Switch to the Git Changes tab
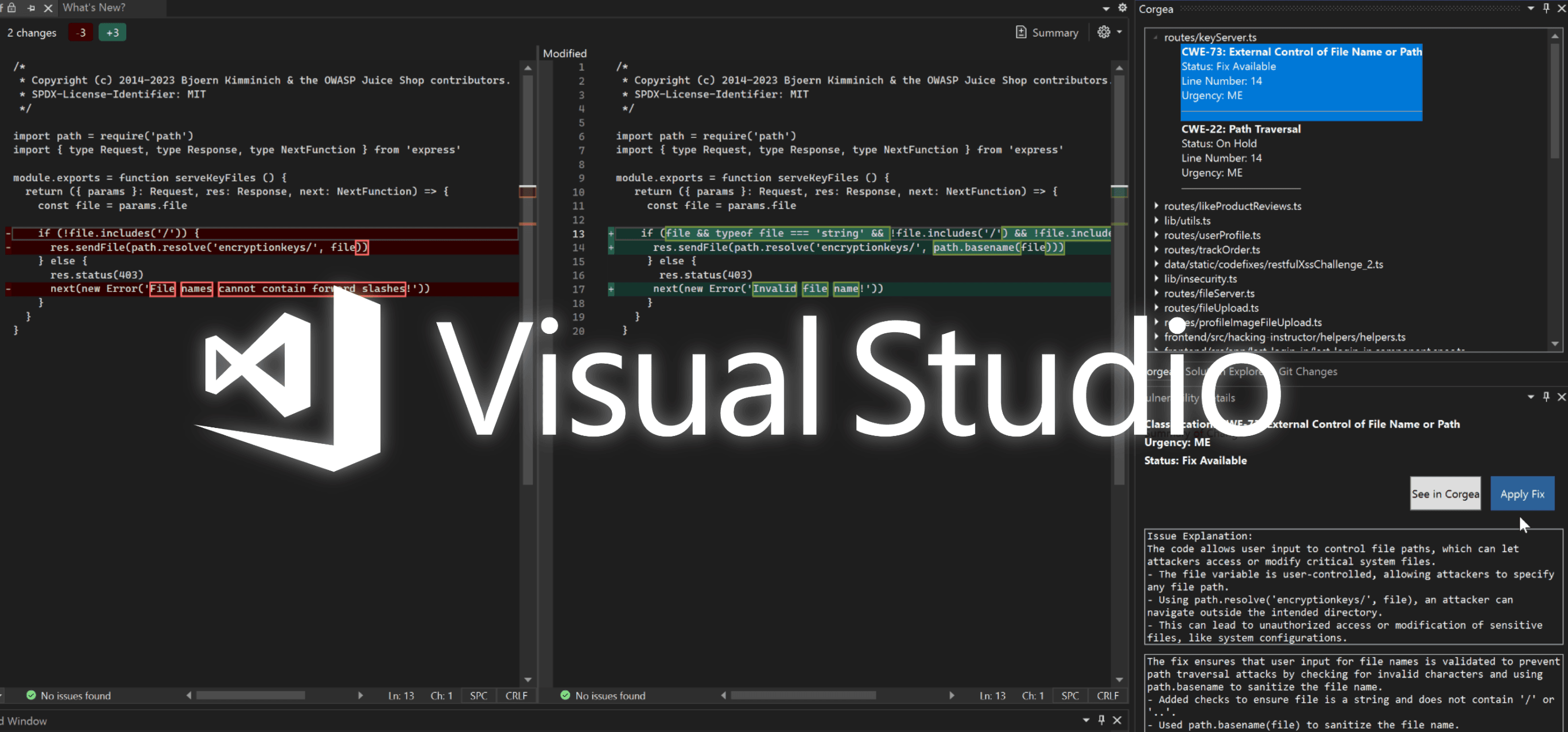This screenshot has width=1568, height=732. coord(1307,371)
